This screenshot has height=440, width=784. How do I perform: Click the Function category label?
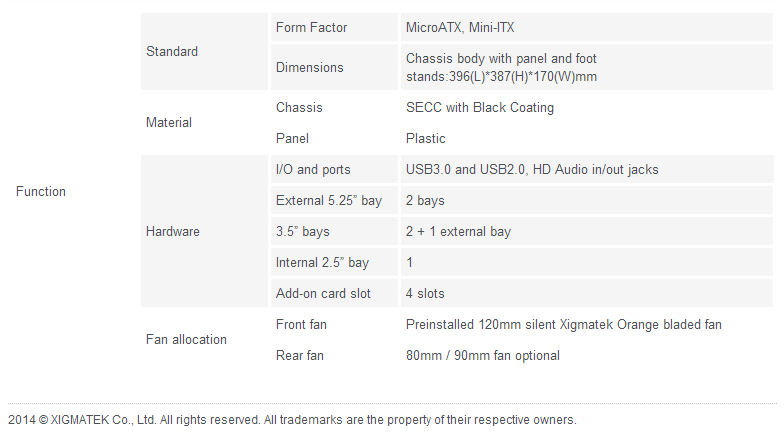41,191
